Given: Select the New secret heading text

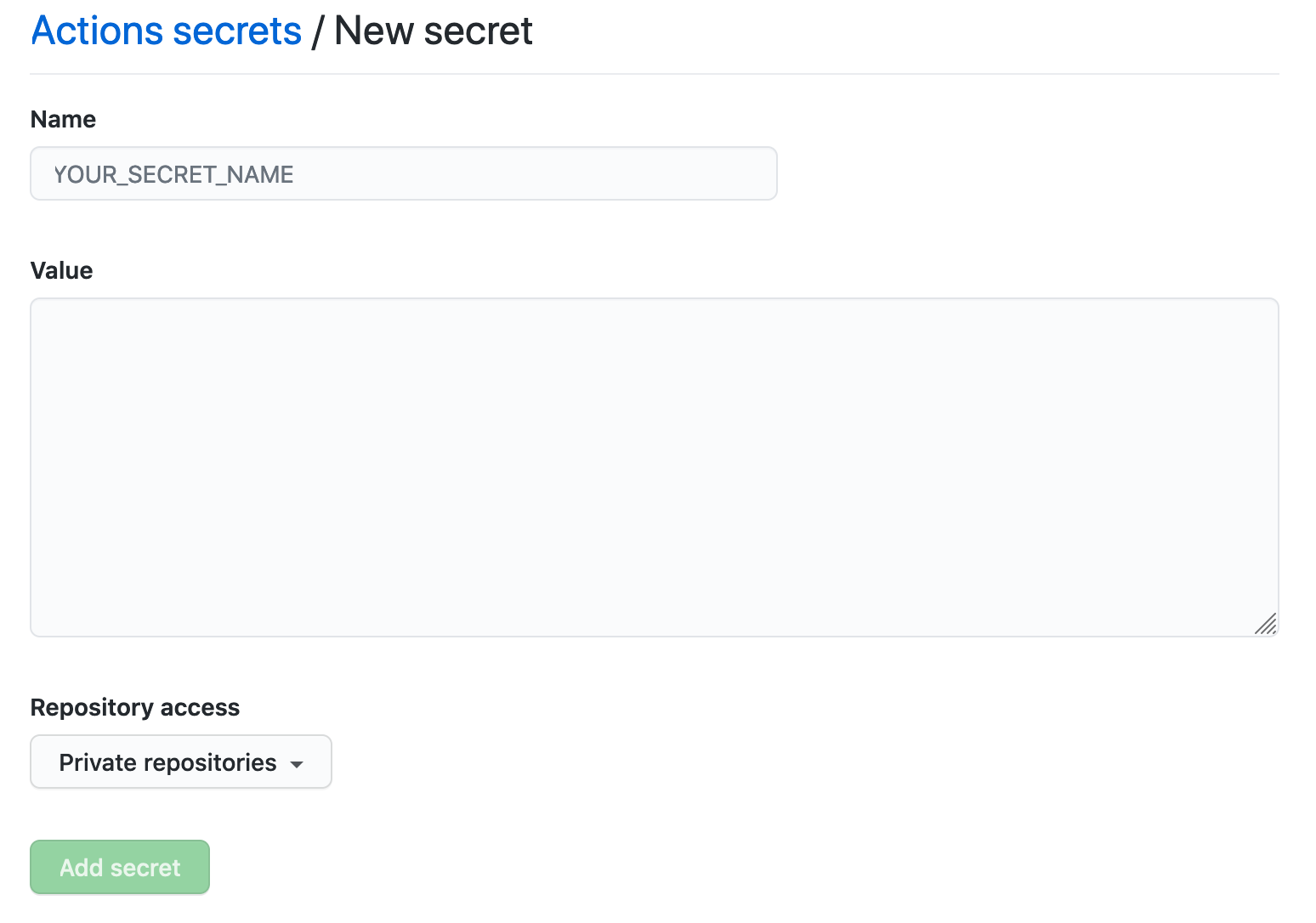Looking at the screenshot, I should coord(434,31).
